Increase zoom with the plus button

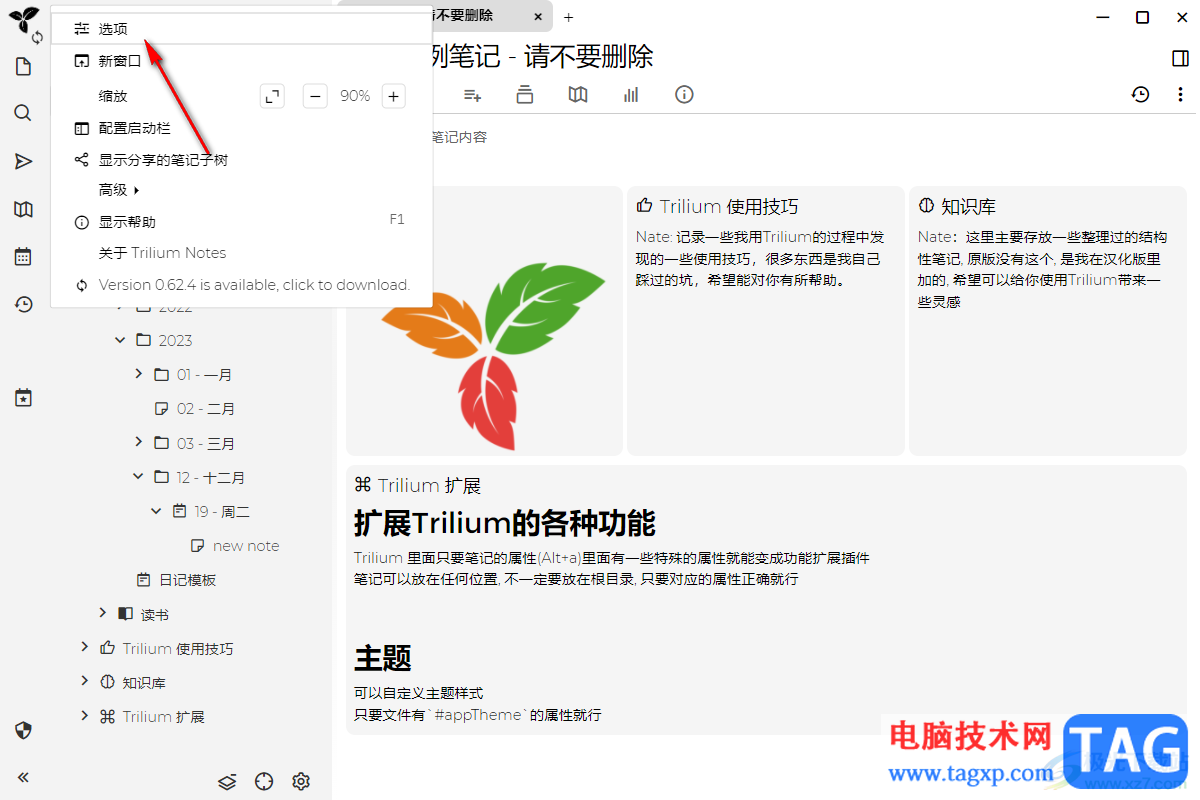pos(394,96)
